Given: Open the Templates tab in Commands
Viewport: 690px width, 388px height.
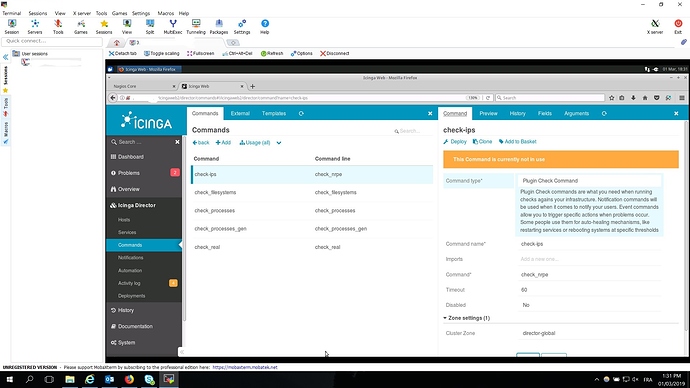Looking at the screenshot, I should 274,113.
